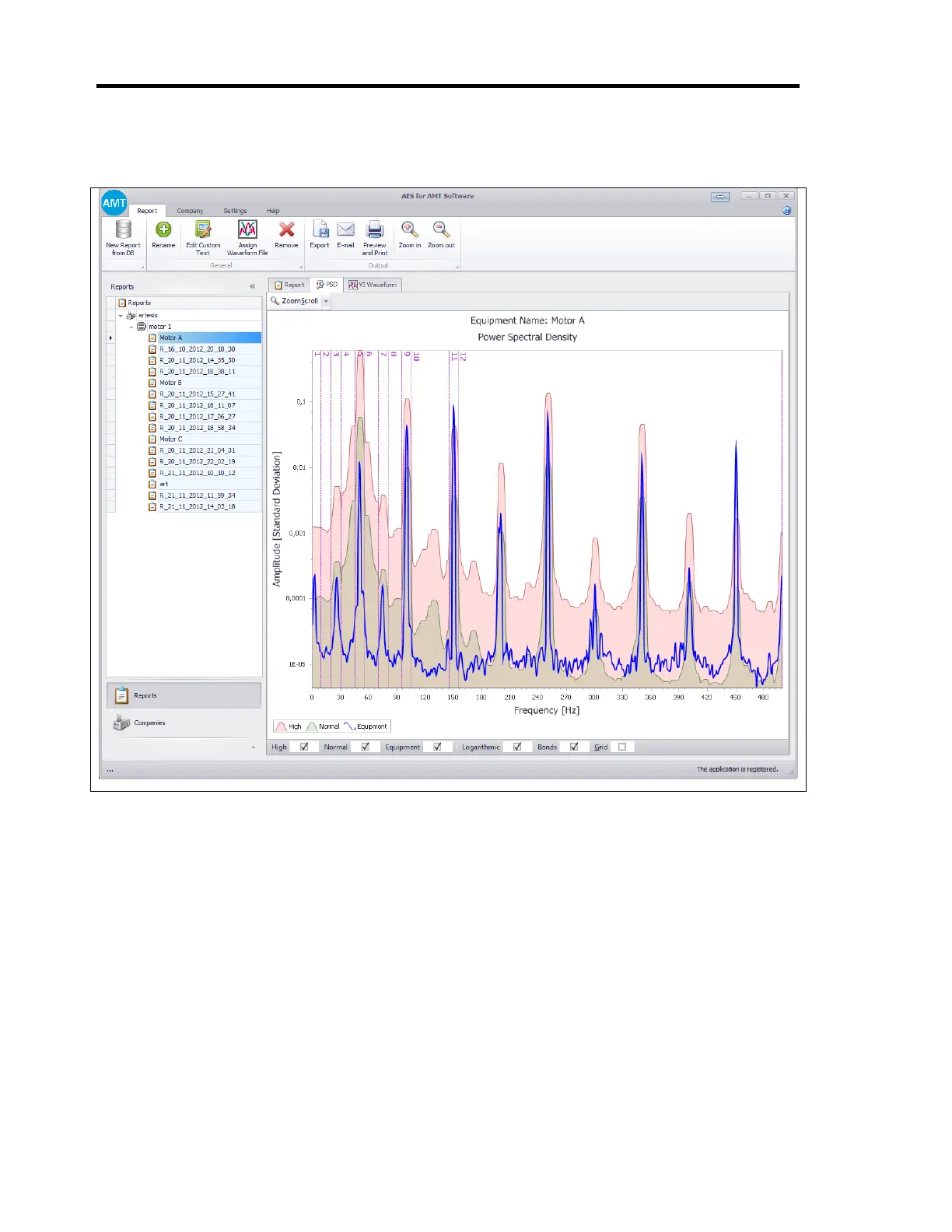Enable the Grid checkbox
The width and height of the screenshot is (952, 1232).
click(622, 747)
